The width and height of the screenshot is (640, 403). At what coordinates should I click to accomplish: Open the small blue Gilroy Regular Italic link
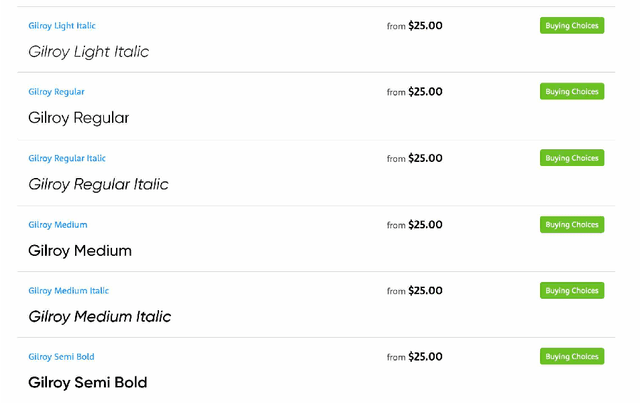click(67, 158)
